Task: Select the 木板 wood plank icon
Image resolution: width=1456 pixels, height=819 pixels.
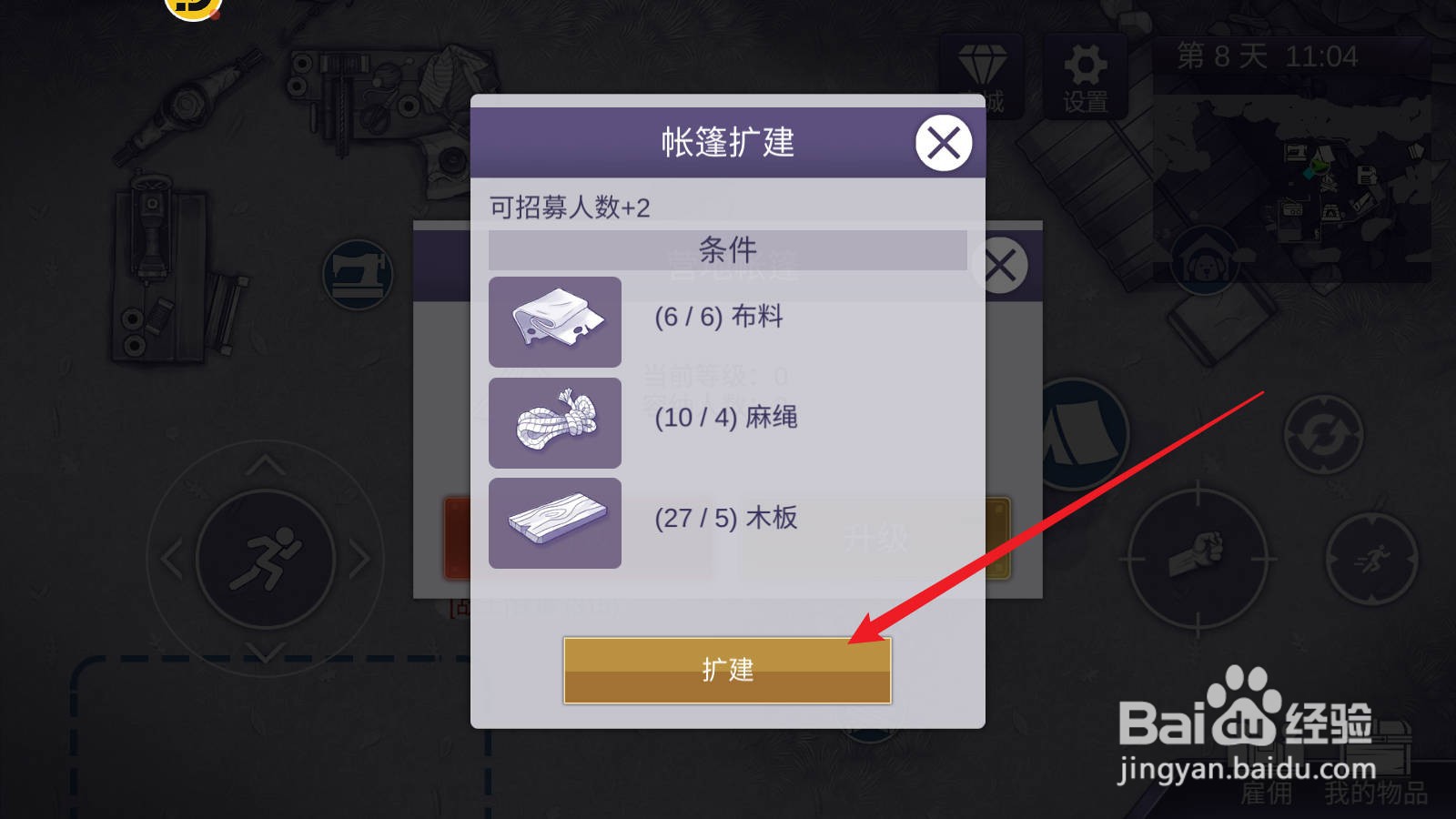Action: [x=555, y=523]
